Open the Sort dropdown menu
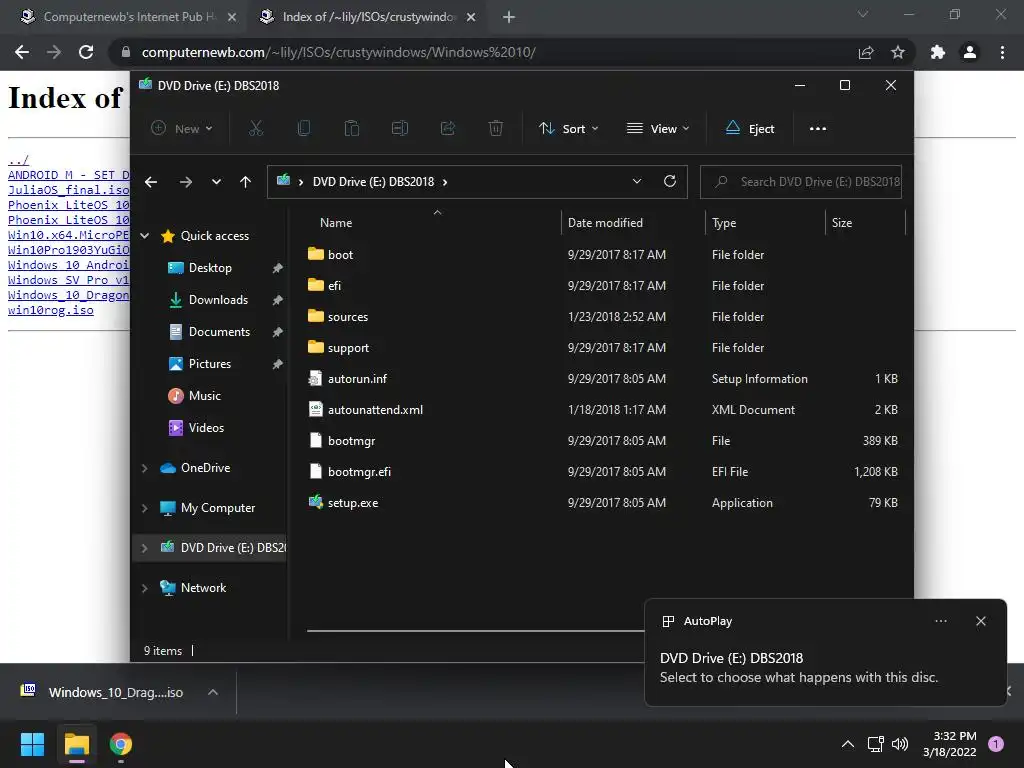This screenshot has height=768, width=1024. [568, 129]
